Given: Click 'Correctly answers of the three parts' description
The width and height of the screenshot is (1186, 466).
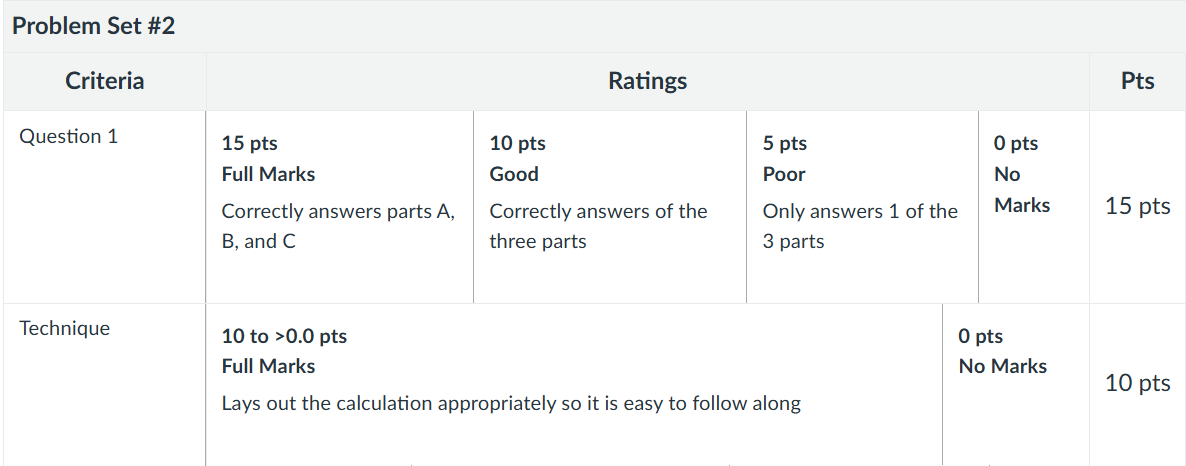Looking at the screenshot, I should 598,226.
